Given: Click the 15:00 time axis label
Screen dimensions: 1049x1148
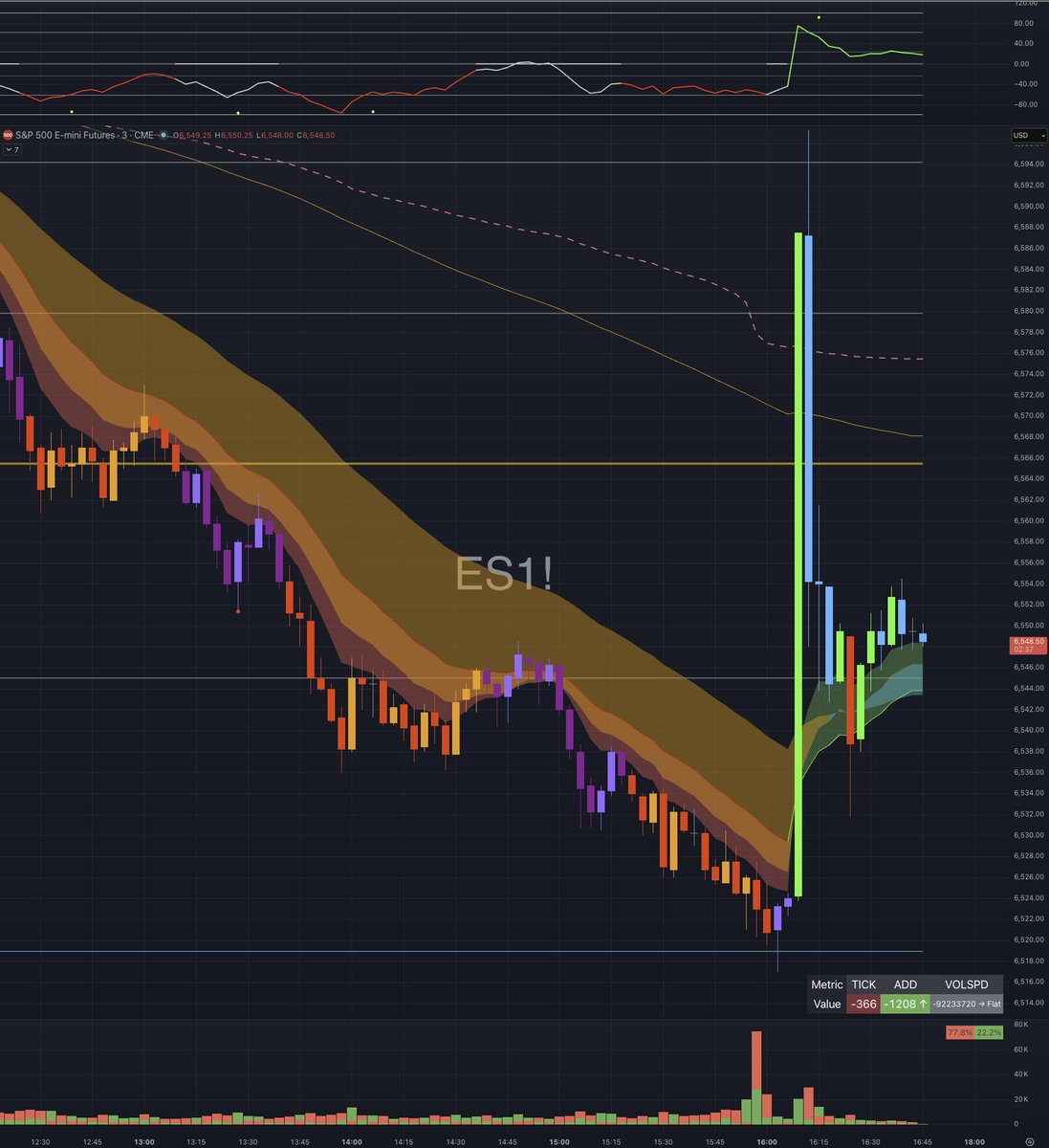Looking at the screenshot, I should coord(558,1141).
